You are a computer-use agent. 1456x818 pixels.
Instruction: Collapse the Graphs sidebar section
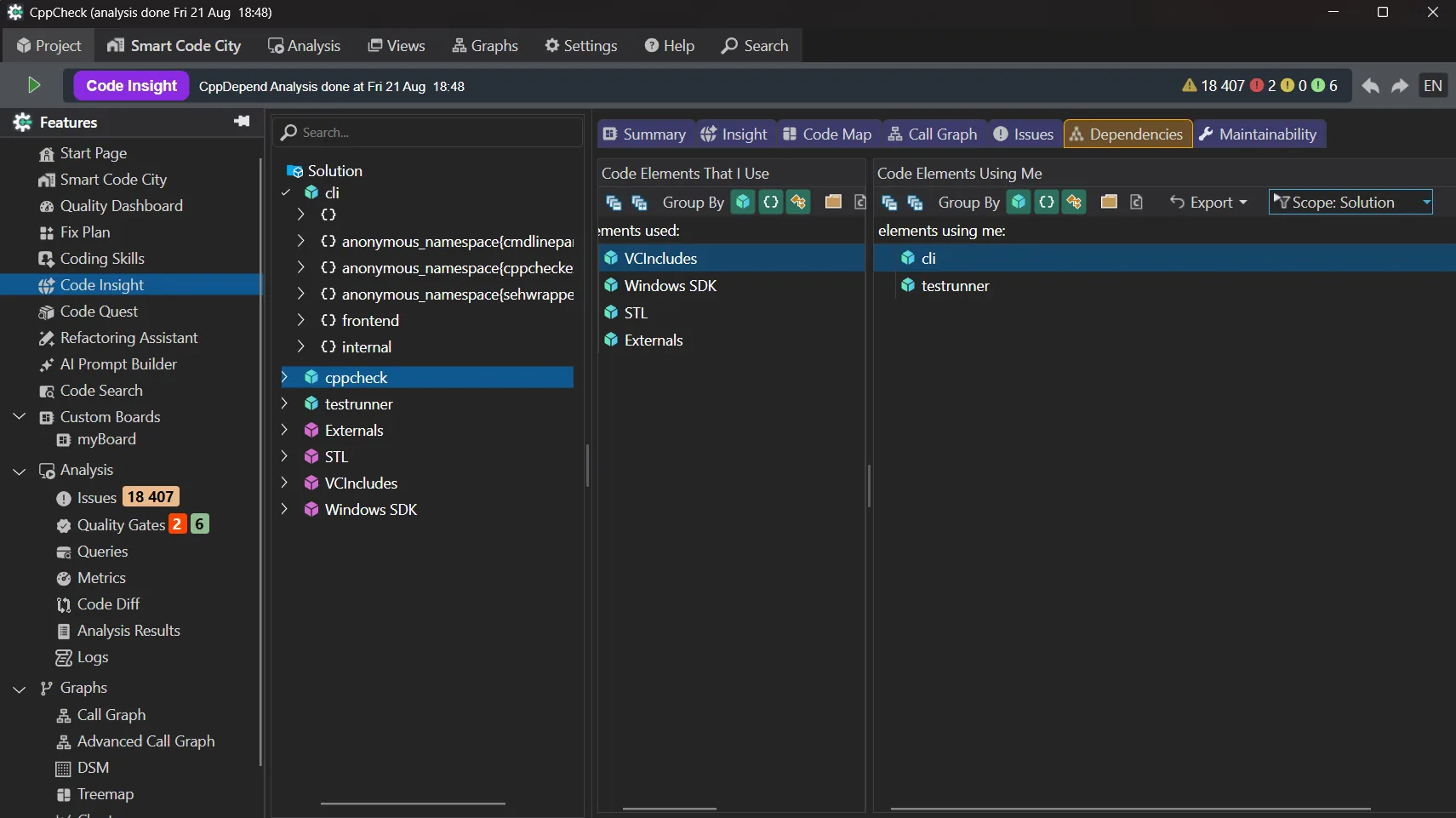(x=20, y=688)
